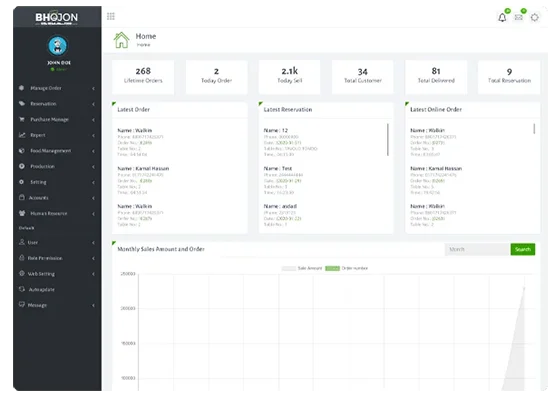Click the Today Order card
555x397 pixels.
click(x=216, y=77)
